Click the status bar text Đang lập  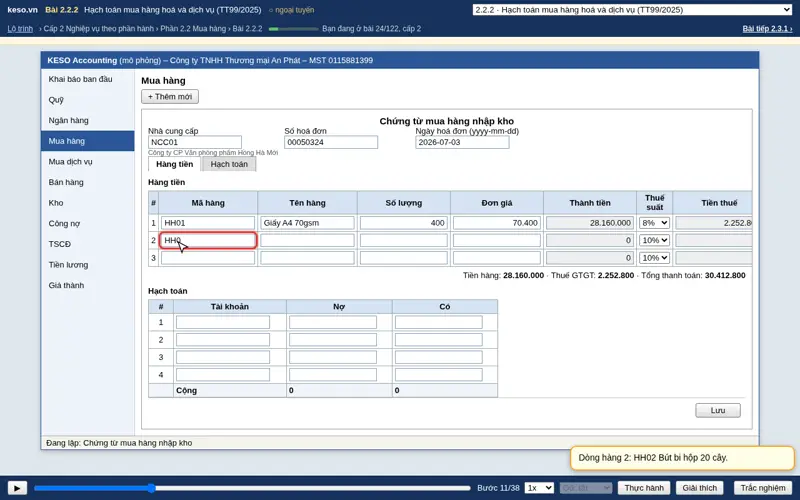[119, 443]
